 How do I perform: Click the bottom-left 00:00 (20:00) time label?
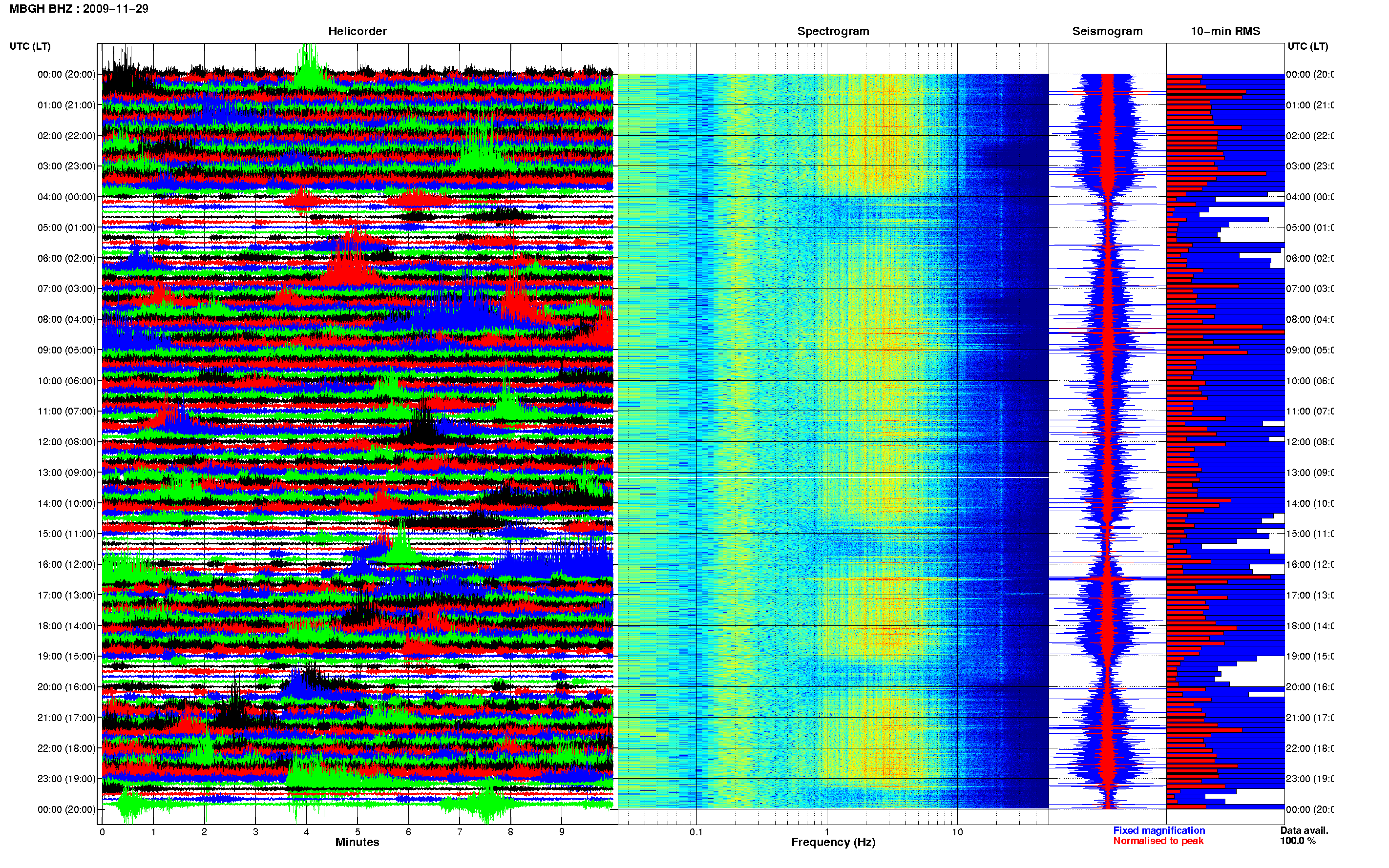[x=66, y=809]
